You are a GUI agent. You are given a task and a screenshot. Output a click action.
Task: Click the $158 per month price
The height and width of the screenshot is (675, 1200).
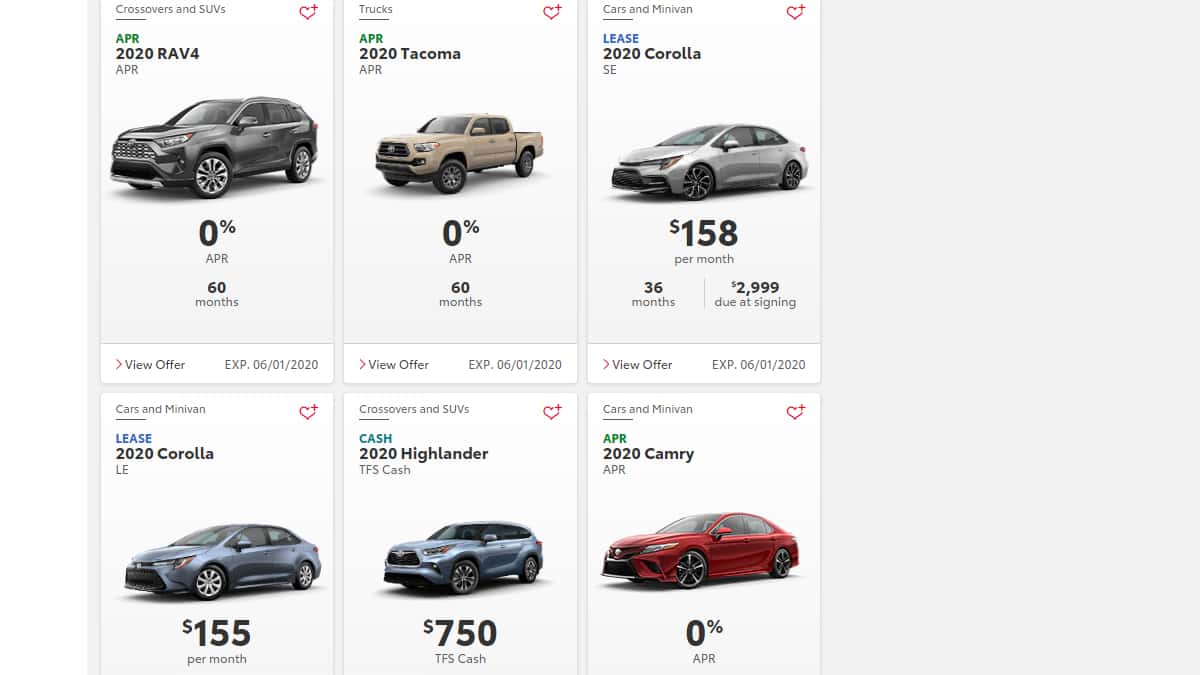(704, 234)
